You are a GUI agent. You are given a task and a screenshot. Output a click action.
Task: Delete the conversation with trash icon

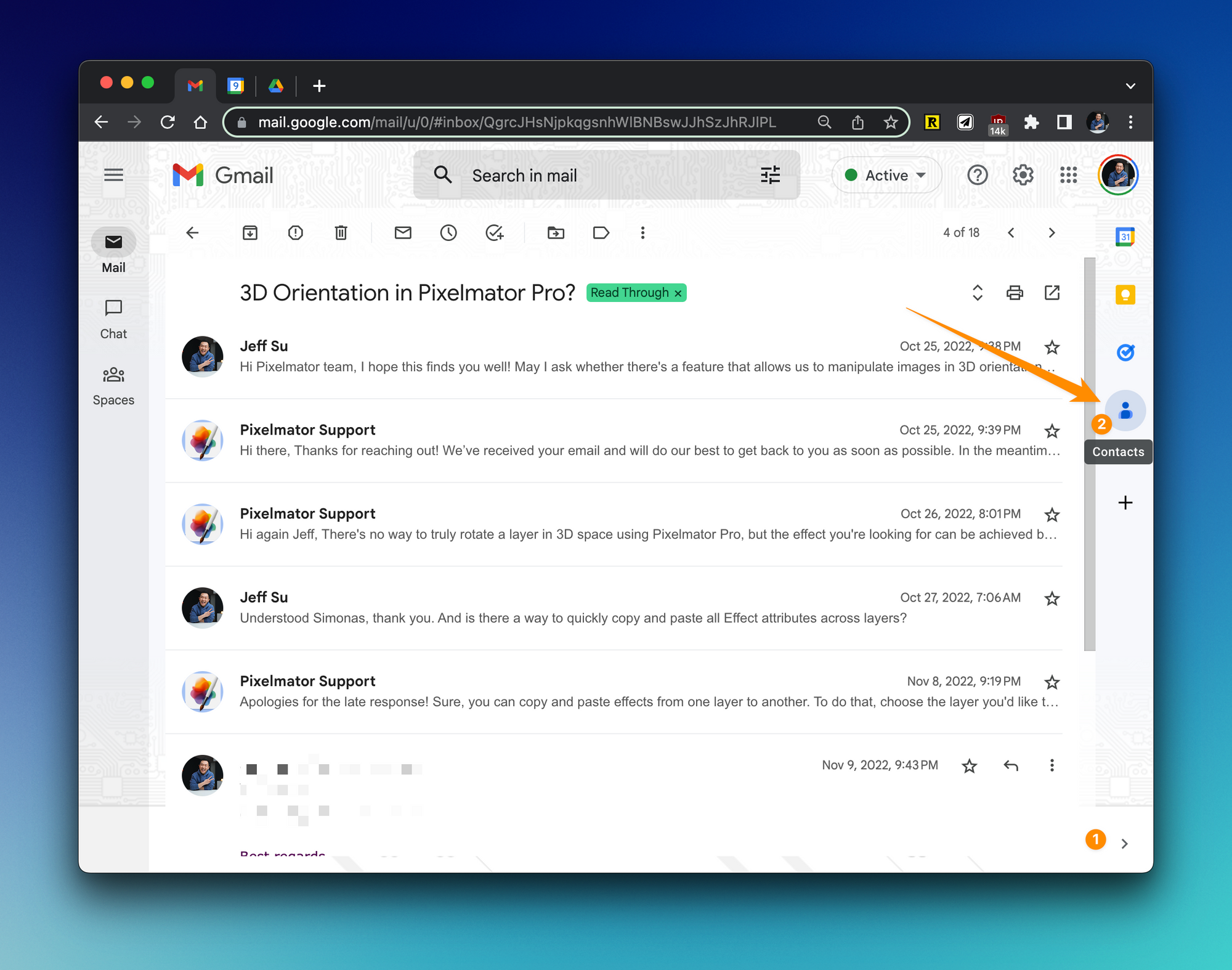[x=341, y=232]
